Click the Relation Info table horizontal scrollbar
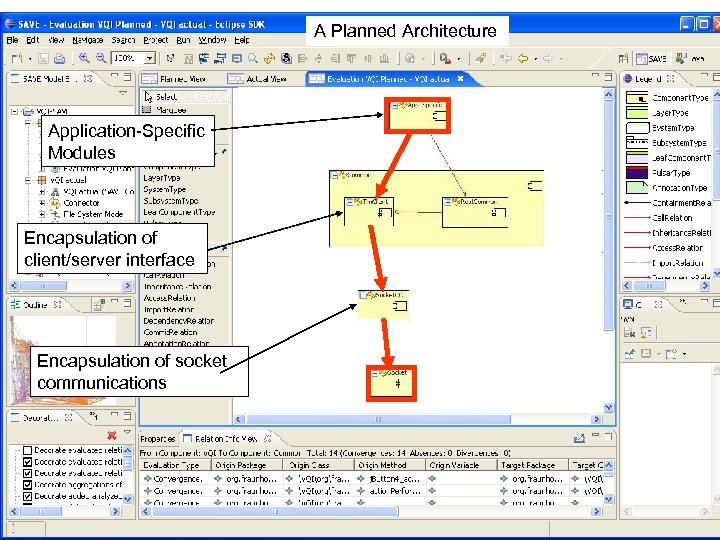The width and height of the screenshot is (720, 540). coord(276,511)
